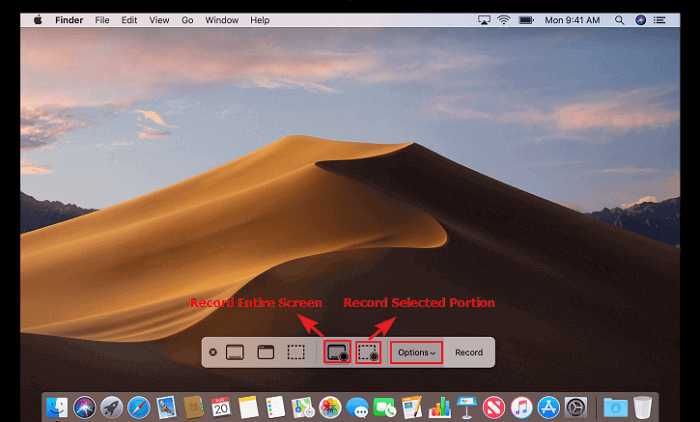
Task: Select Capture Selected Window tool
Action: (x=266, y=352)
